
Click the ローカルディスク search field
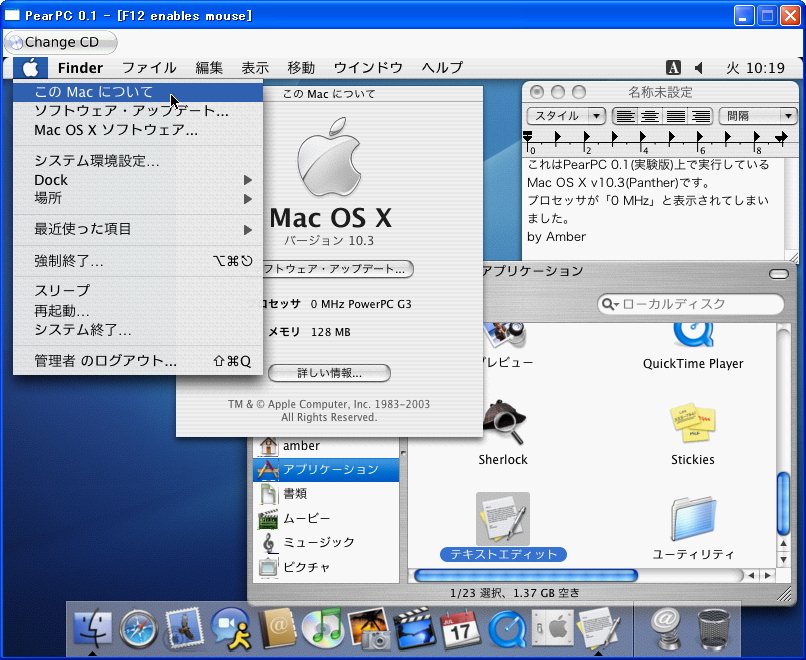tap(691, 304)
